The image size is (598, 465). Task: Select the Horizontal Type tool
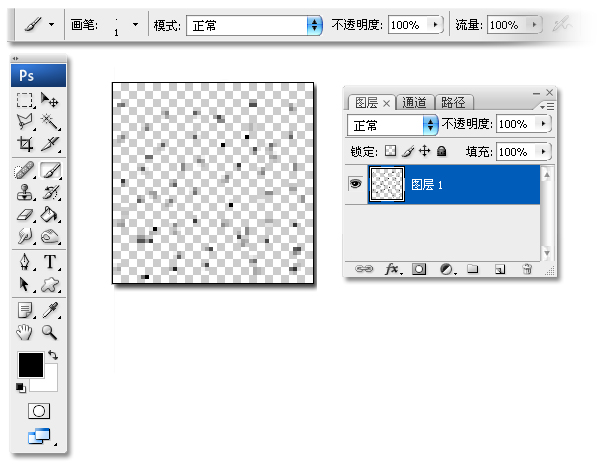click(x=50, y=262)
